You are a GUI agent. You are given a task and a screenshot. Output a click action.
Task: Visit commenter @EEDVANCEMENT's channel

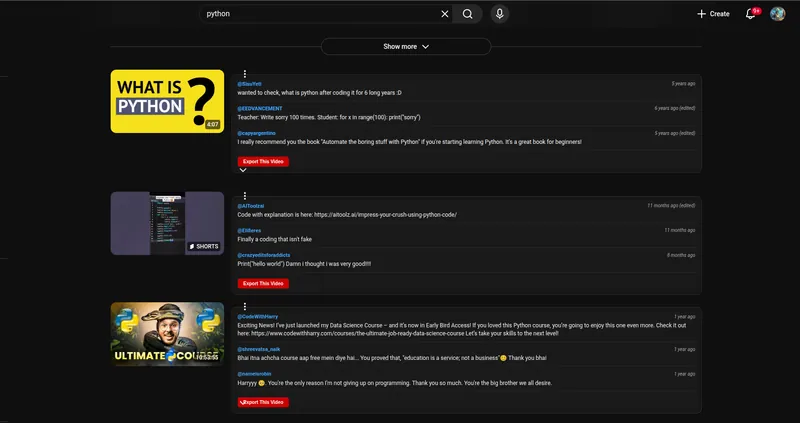(260, 108)
